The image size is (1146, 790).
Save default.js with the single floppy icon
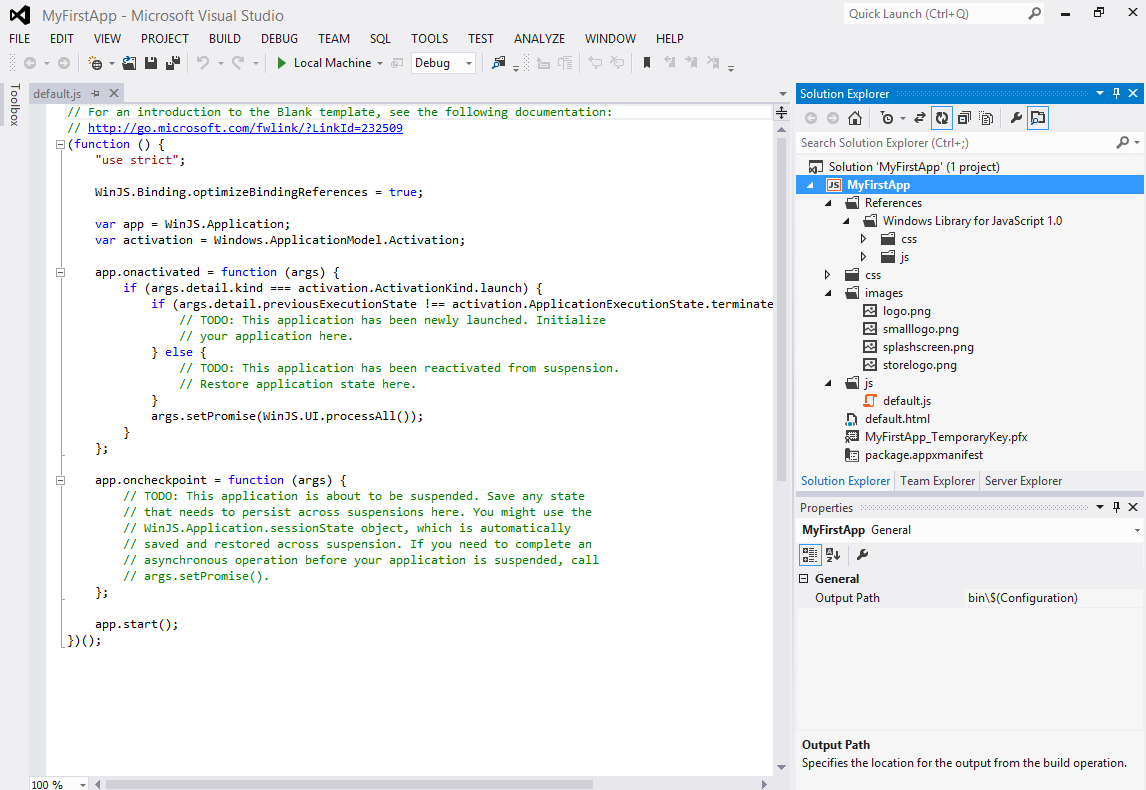pos(151,64)
